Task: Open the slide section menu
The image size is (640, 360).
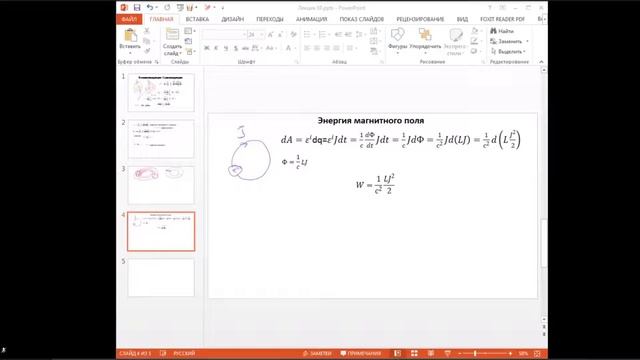Action: point(190,51)
